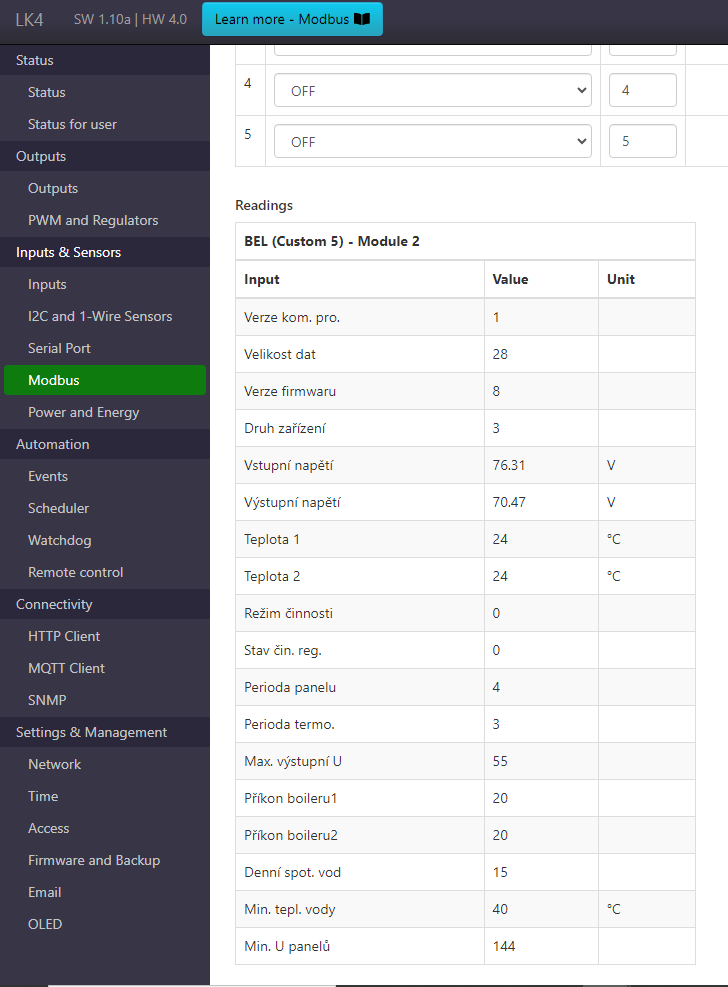Select Serial Port in the sidebar

pyautogui.click(x=59, y=348)
